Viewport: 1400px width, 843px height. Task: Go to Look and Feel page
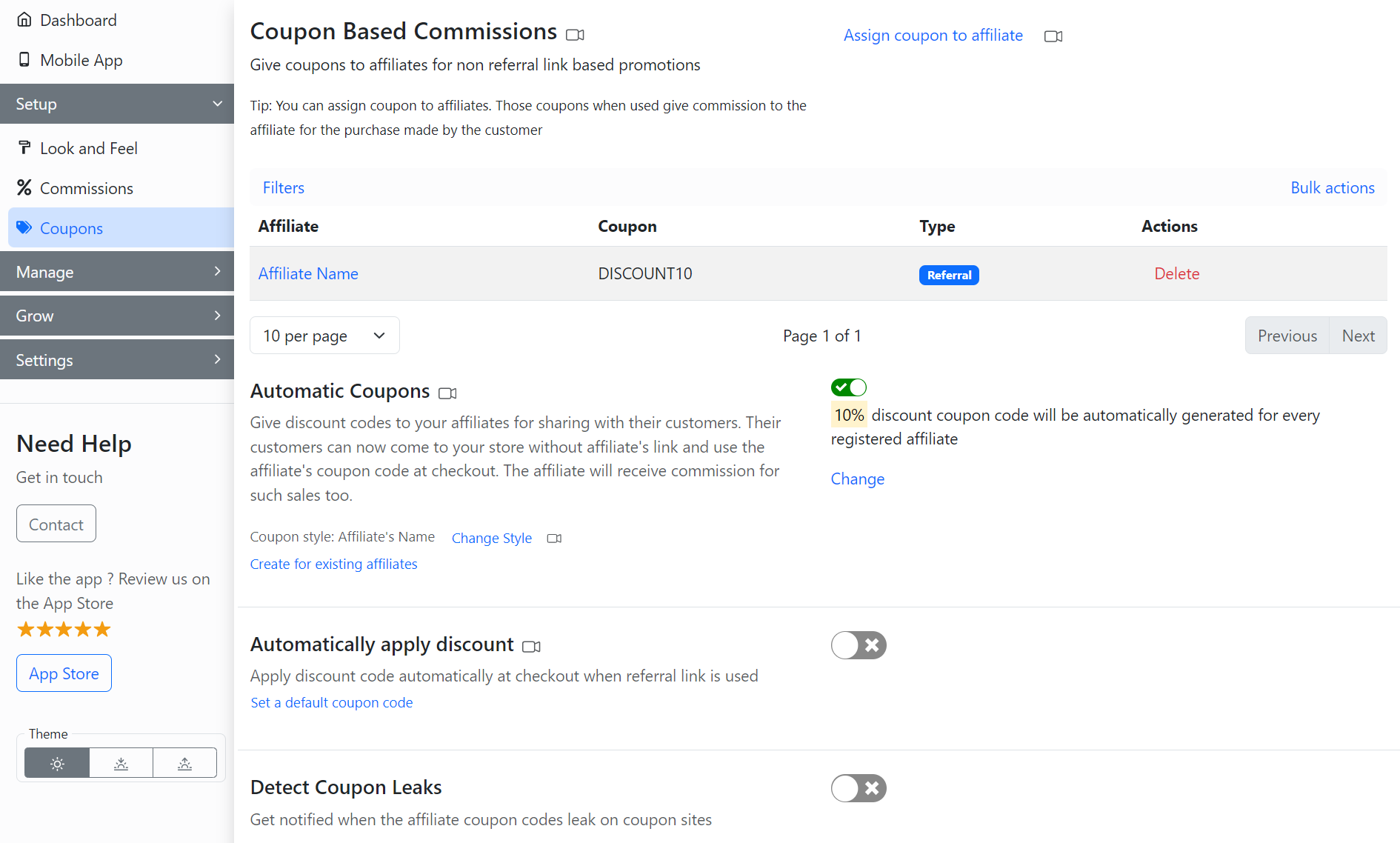[x=88, y=148]
